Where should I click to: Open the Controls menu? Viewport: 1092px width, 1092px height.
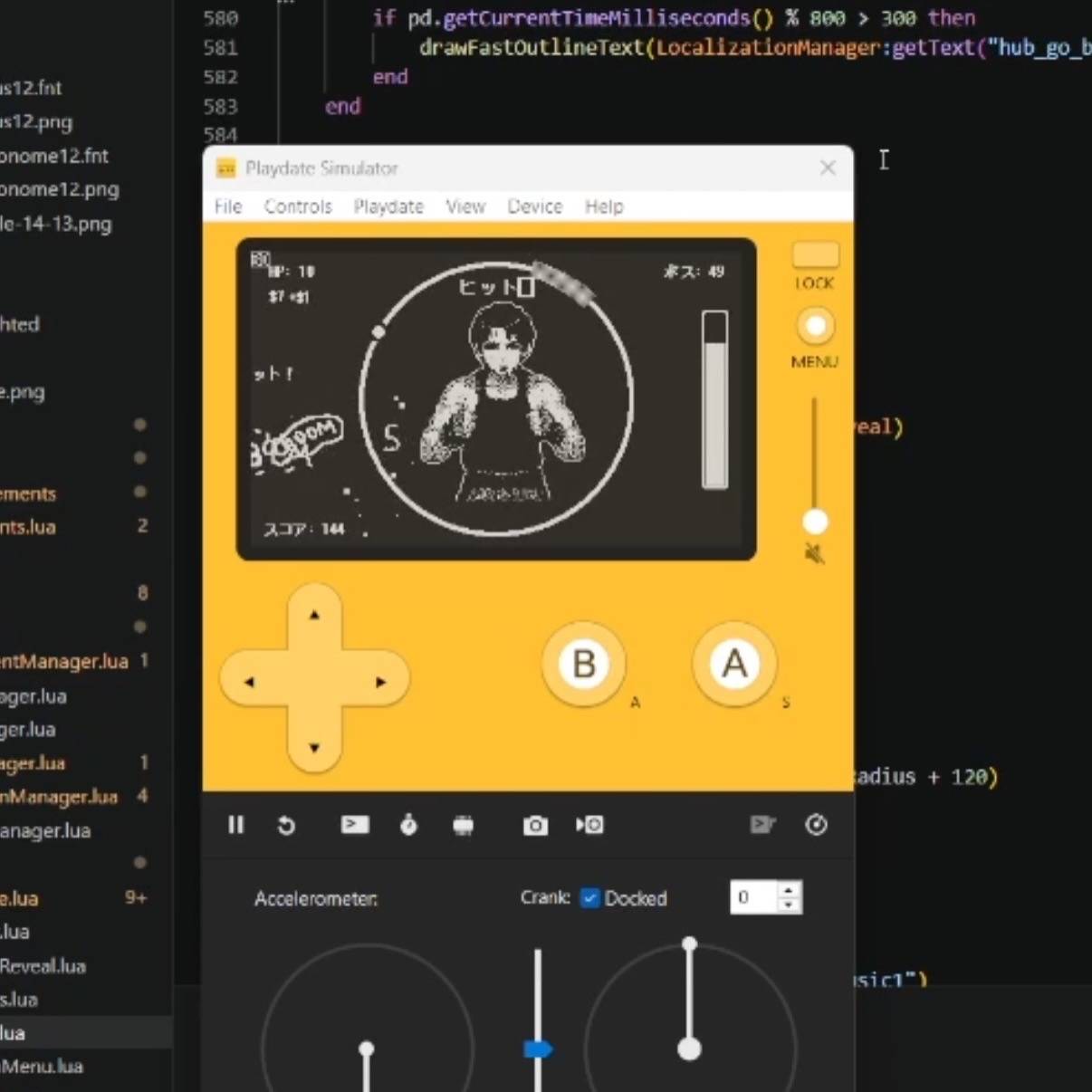pos(298,206)
